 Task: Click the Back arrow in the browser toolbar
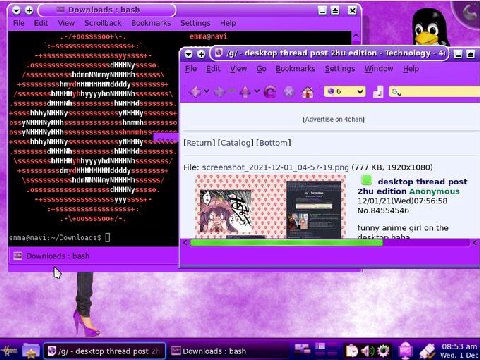(195, 91)
